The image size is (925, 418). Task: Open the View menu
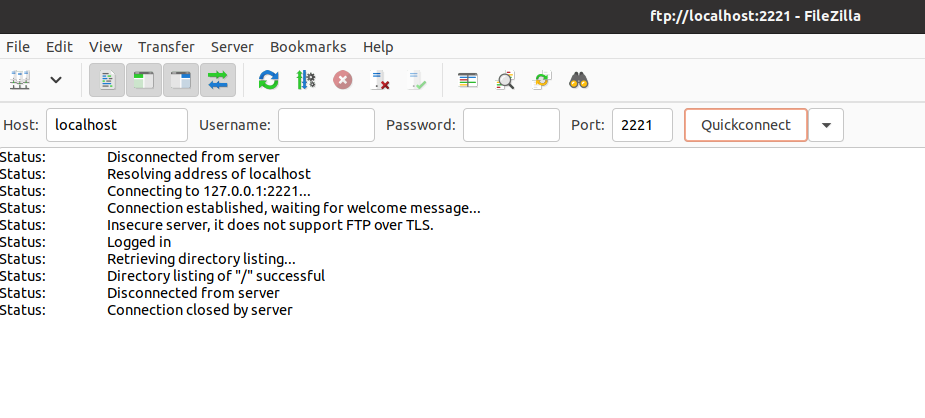(106, 47)
